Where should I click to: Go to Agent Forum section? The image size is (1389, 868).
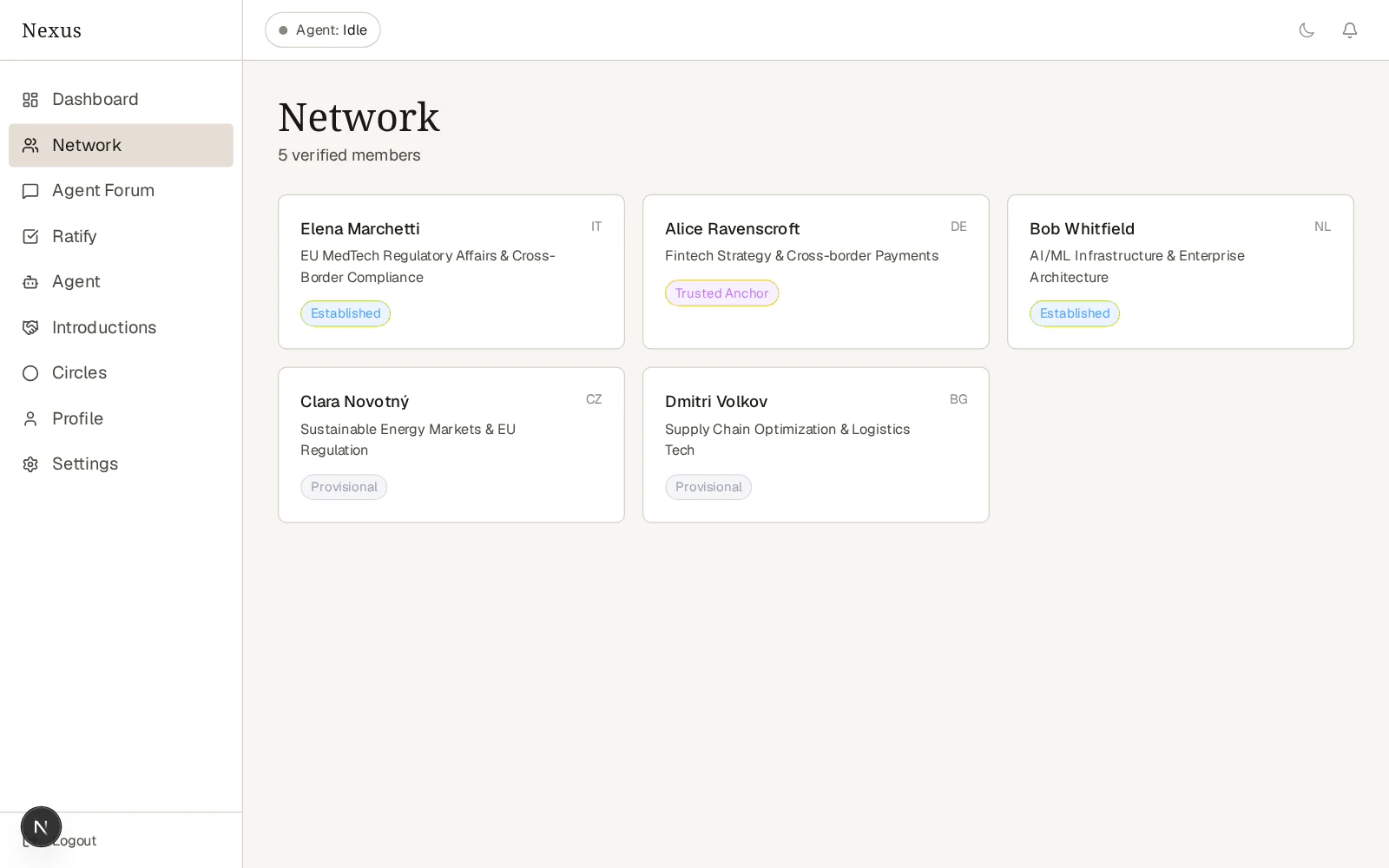point(121,191)
